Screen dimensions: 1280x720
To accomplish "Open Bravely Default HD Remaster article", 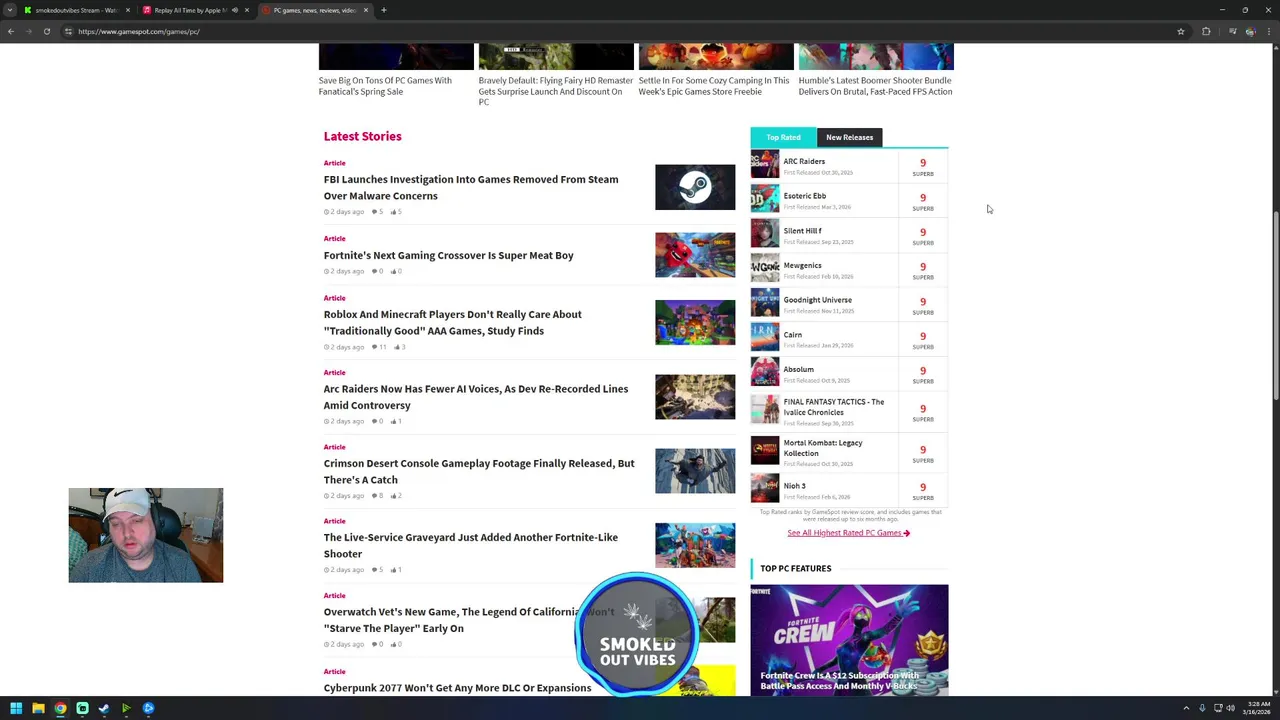I will click(555, 91).
